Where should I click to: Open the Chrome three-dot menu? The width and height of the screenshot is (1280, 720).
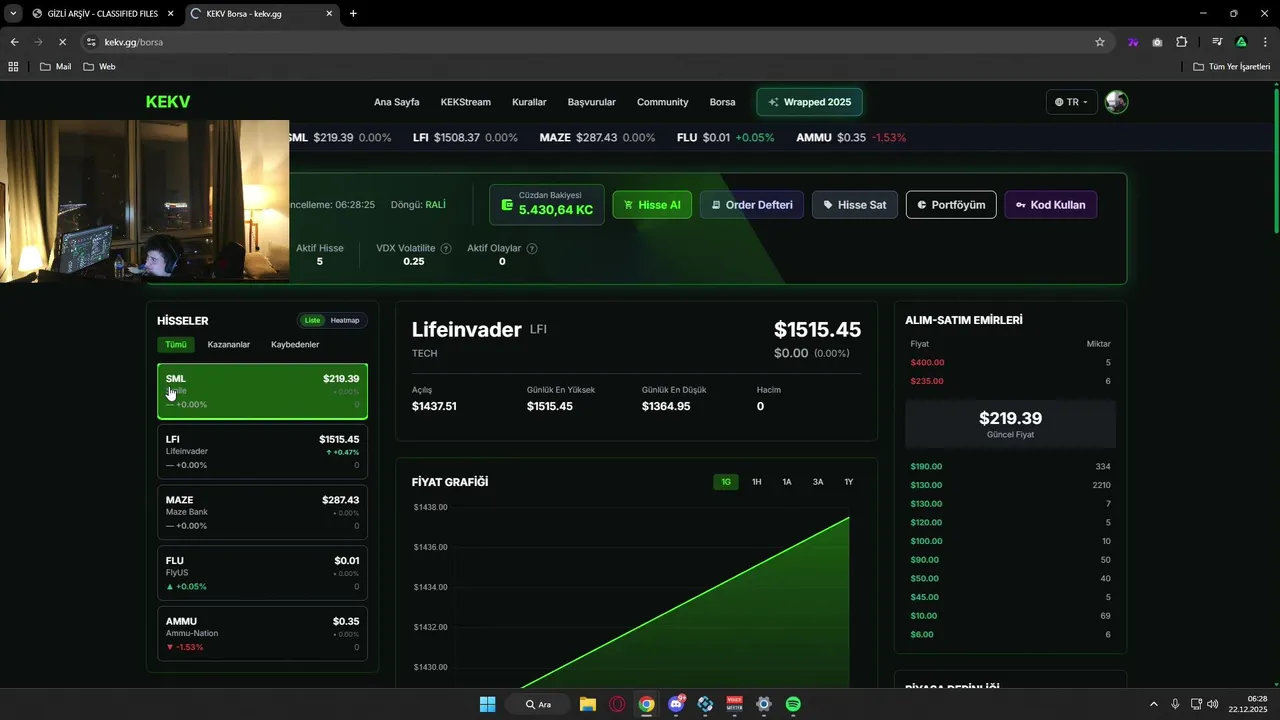1265,42
